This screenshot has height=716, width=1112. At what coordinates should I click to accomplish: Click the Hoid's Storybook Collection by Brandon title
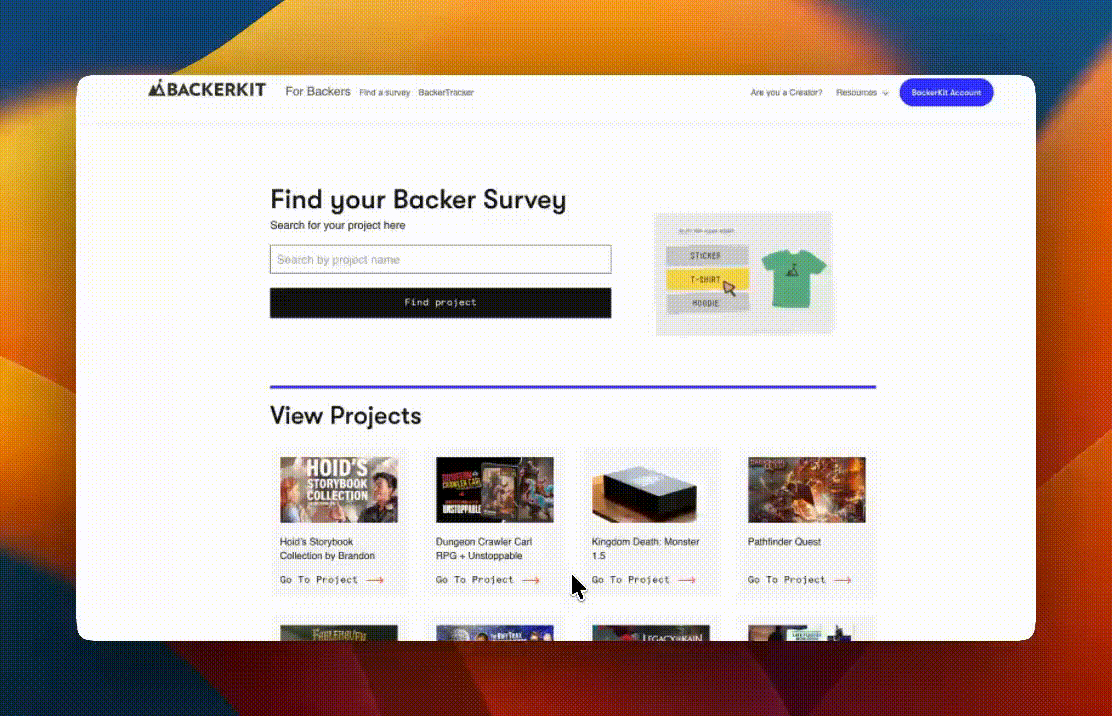pyautogui.click(x=328, y=549)
